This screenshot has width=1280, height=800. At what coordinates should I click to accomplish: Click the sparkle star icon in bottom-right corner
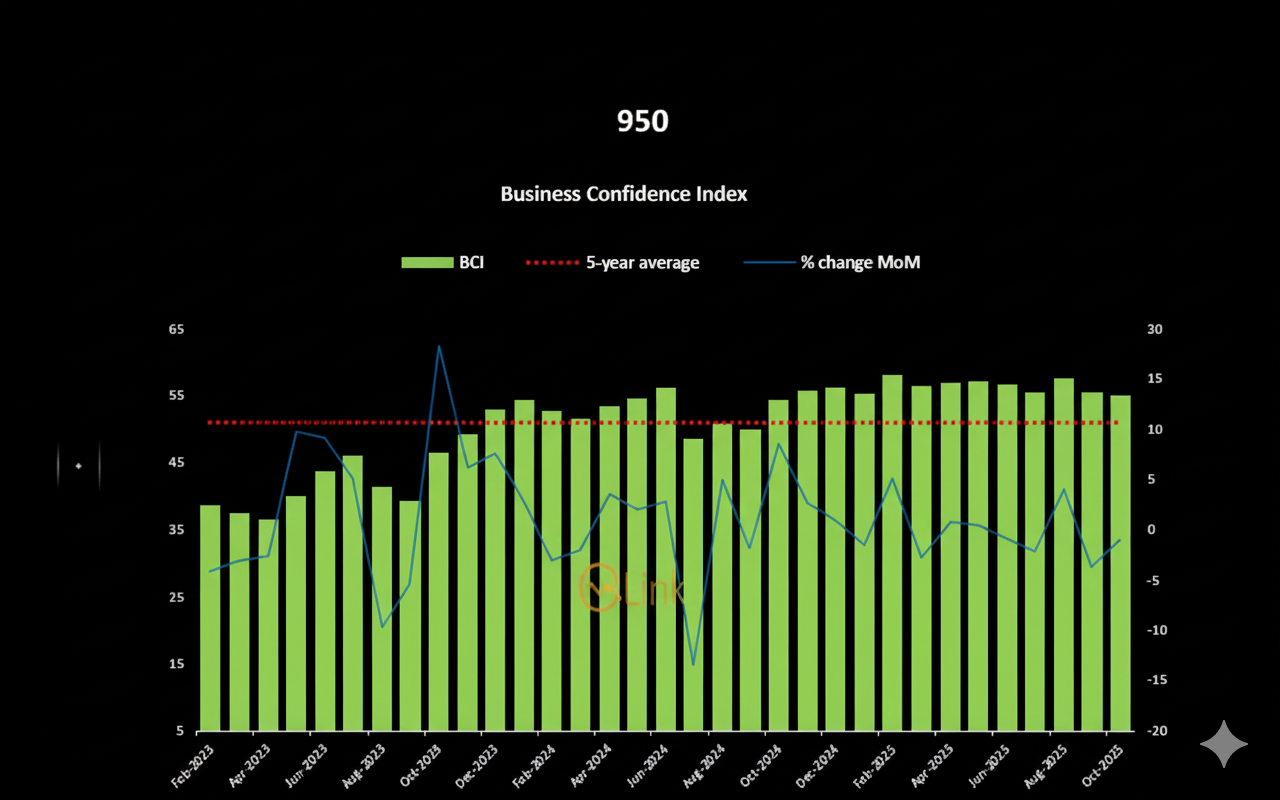coord(1224,744)
